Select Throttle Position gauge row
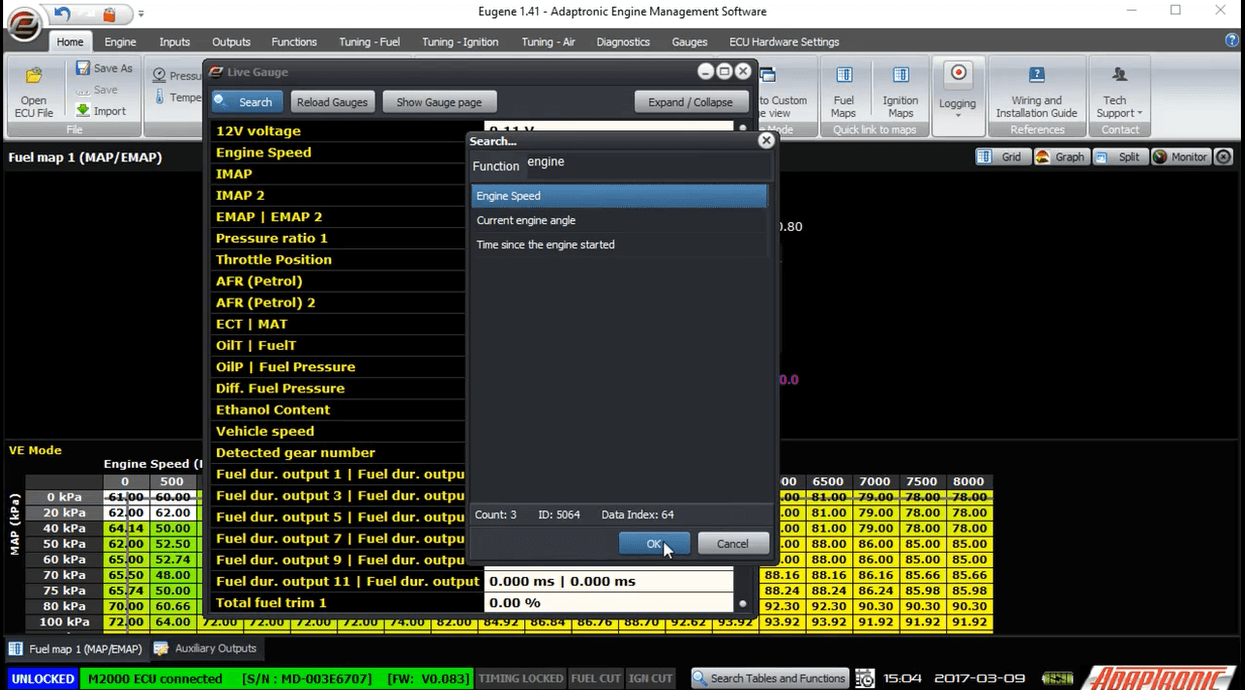1245x690 pixels. tap(340, 259)
